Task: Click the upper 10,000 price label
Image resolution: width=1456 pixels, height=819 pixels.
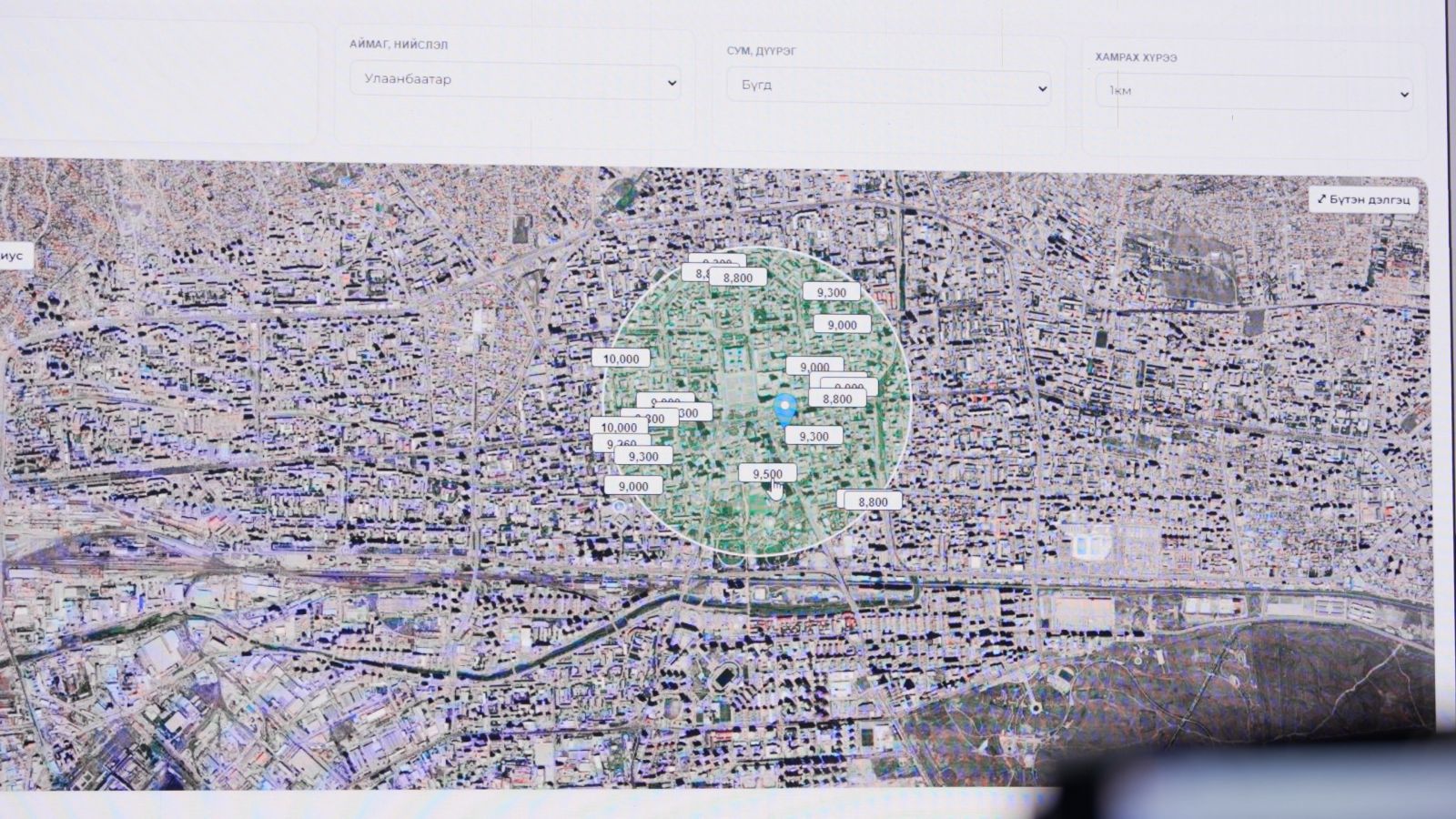Action: coord(621,359)
